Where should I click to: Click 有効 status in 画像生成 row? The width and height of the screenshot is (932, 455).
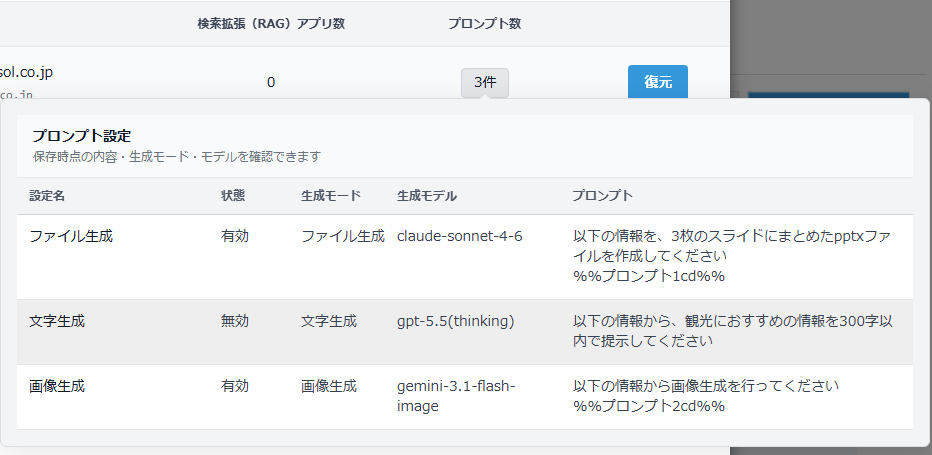tap(235, 386)
